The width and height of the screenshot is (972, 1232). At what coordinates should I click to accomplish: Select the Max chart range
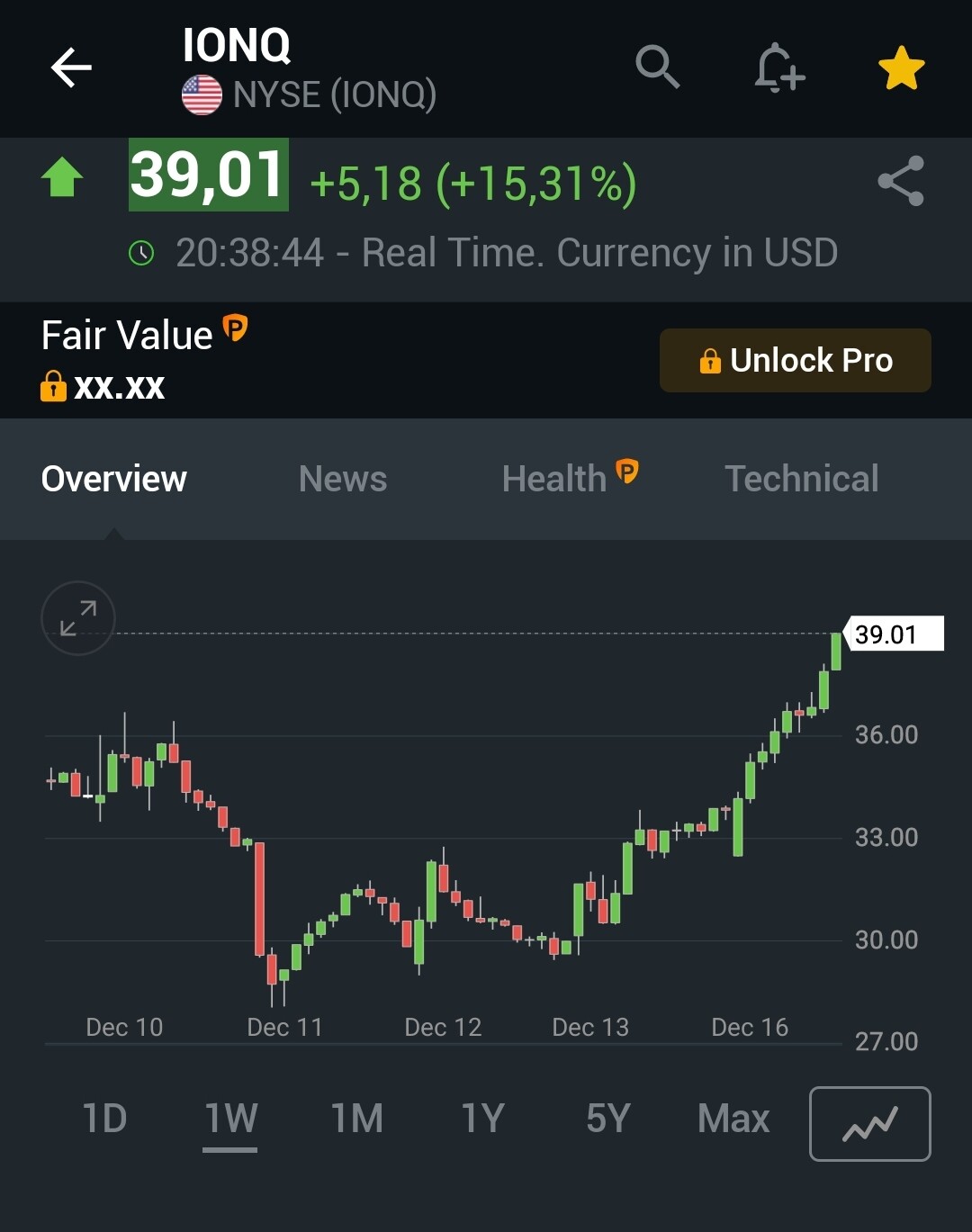[733, 1119]
